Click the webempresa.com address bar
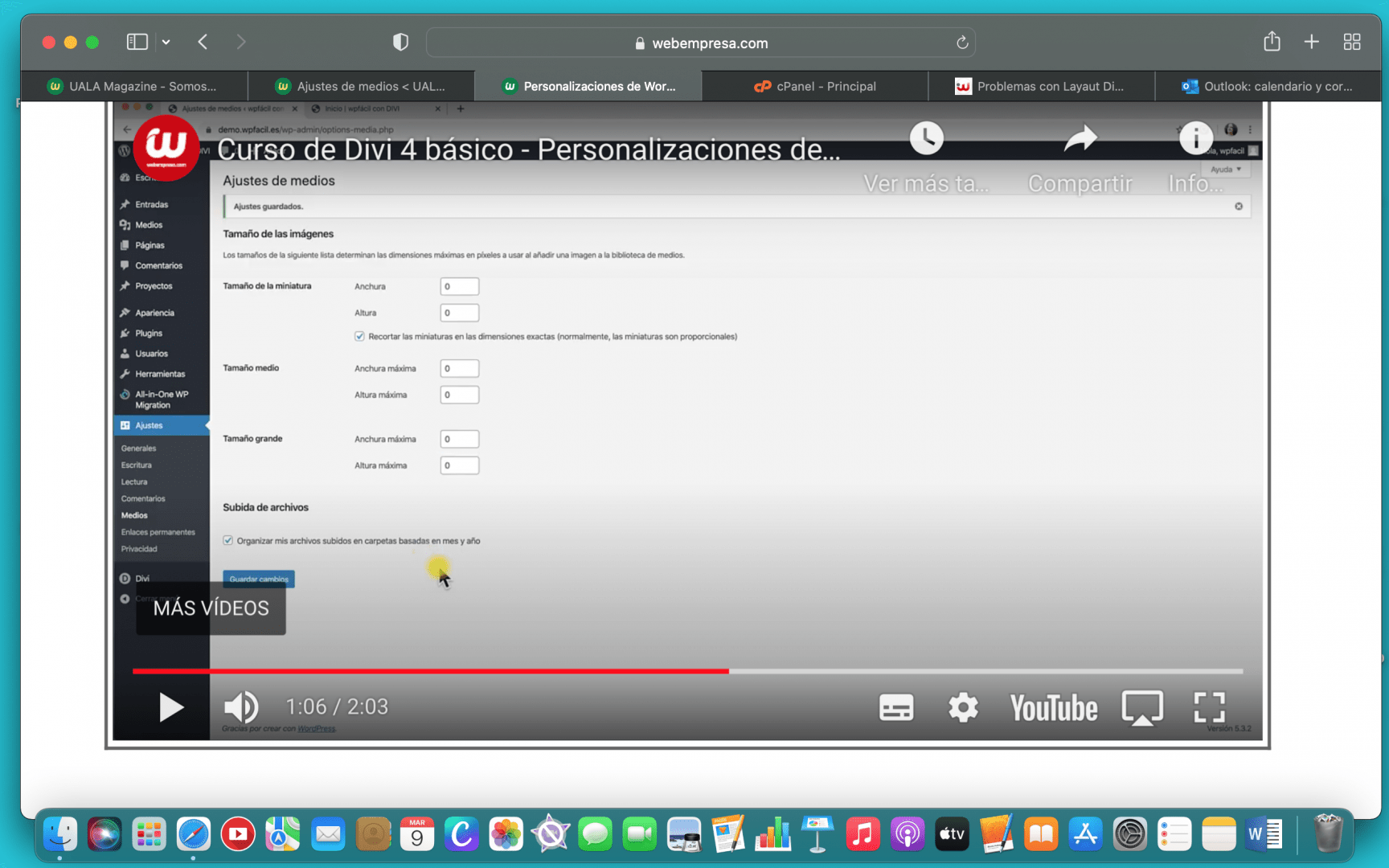 click(x=701, y=43)
